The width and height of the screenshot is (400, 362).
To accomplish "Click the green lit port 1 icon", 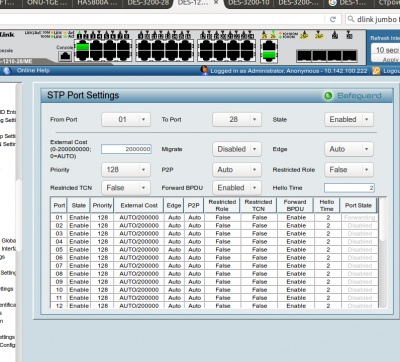I will pos(83,47).
